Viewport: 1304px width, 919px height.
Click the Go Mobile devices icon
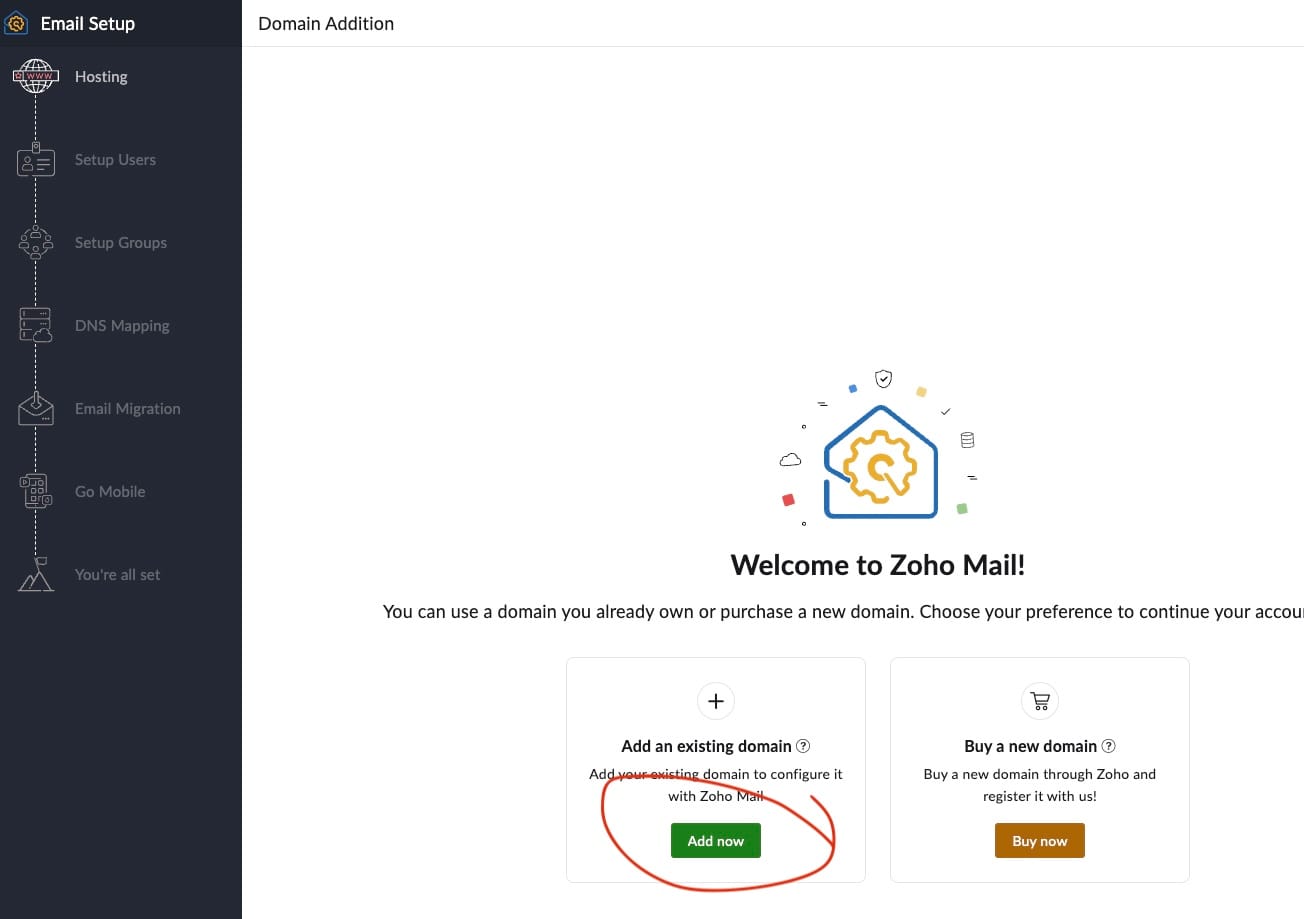36,492
